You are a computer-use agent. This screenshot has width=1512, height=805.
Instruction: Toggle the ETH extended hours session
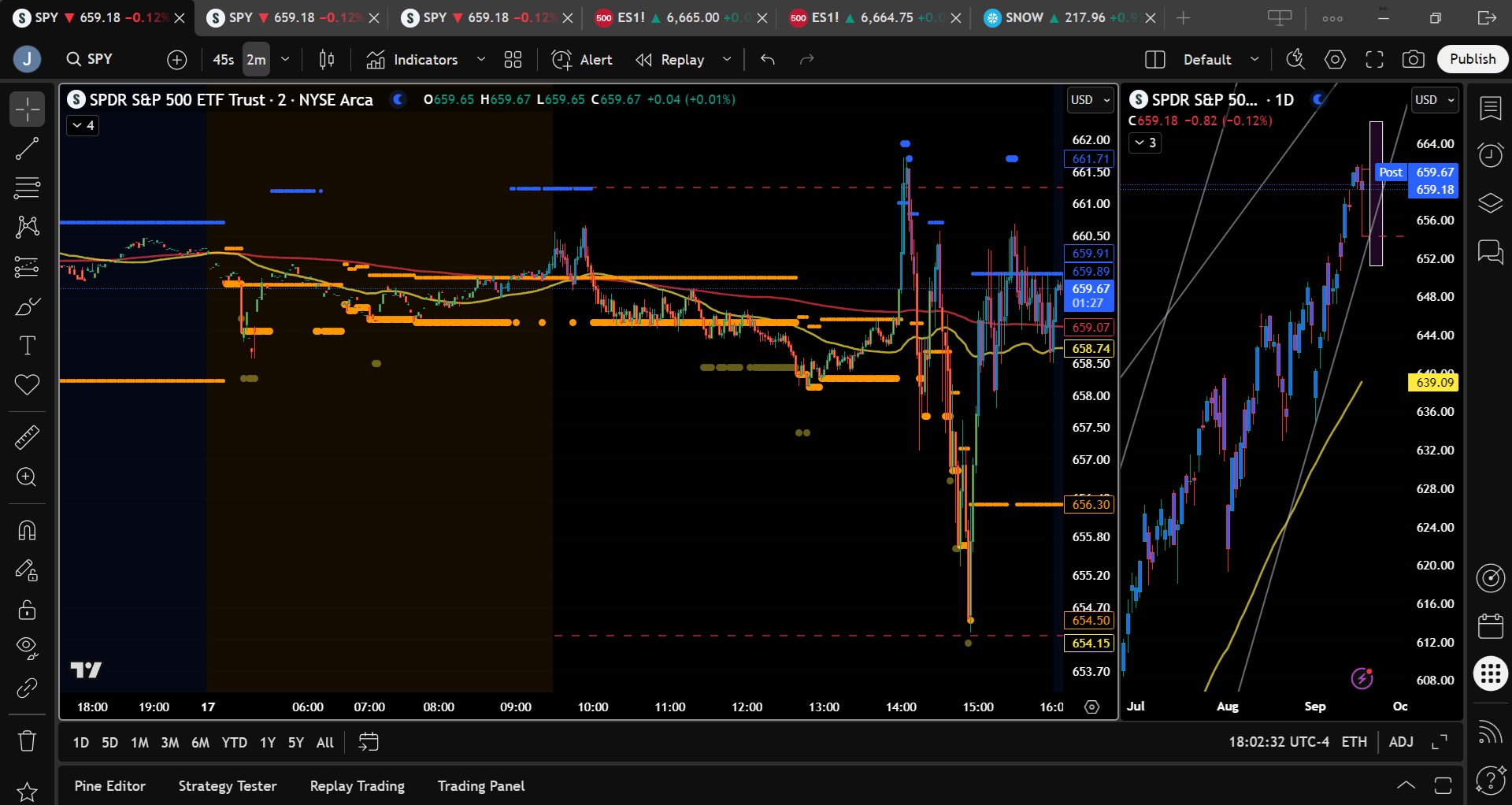[x=1354, y=742]
